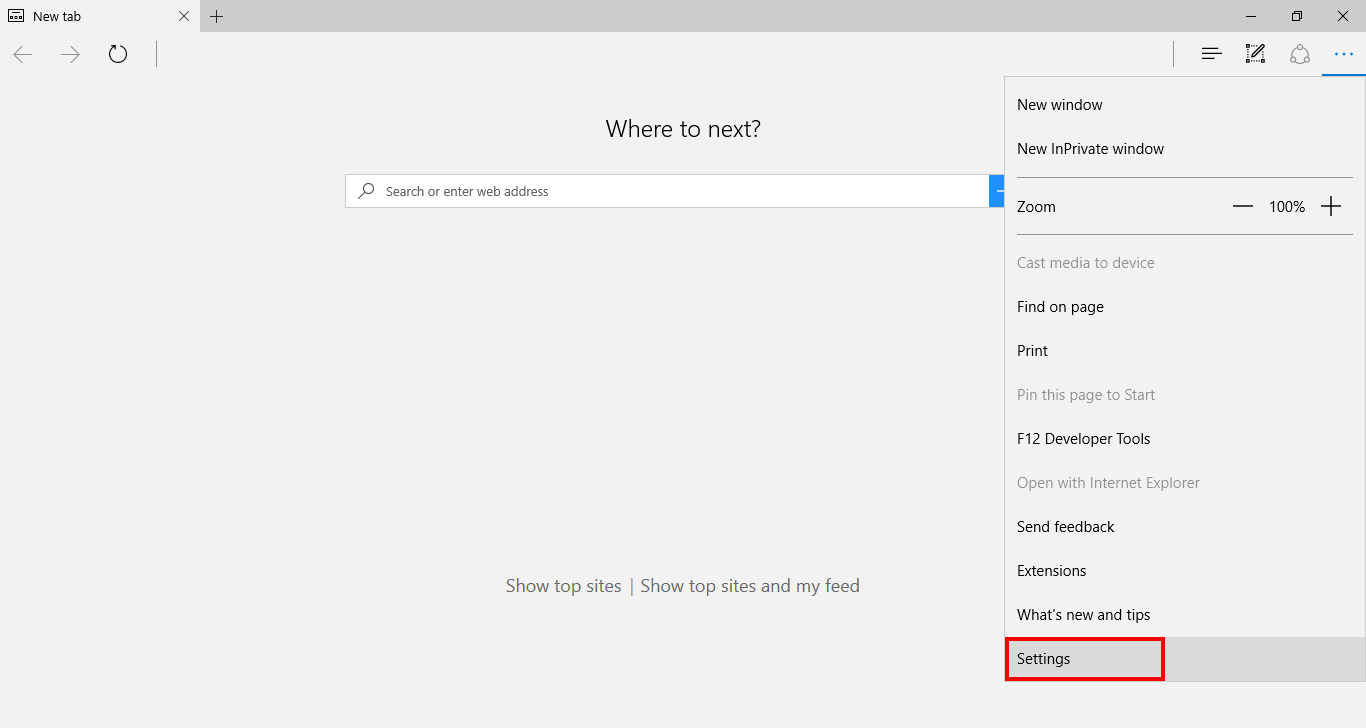Select Print from the menu

pyautogui.click(x=1185, y=351)
